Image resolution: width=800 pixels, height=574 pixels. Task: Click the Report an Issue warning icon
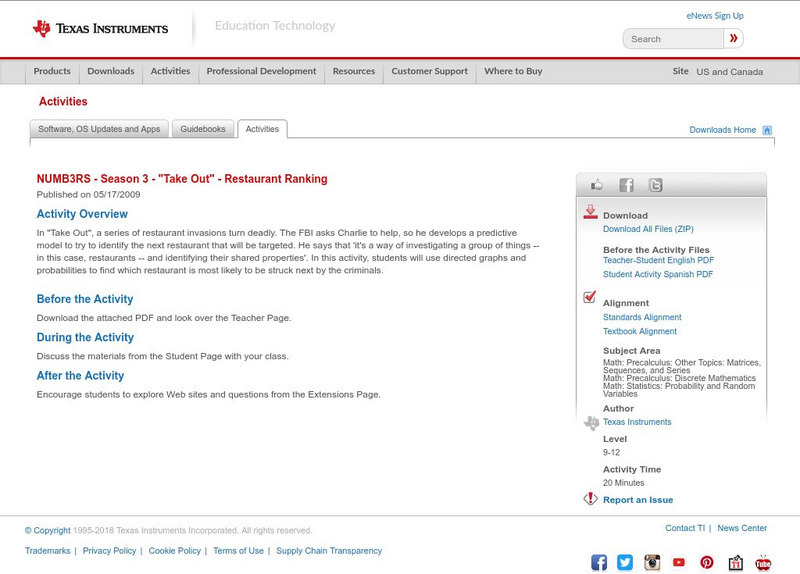coord(590,498)
